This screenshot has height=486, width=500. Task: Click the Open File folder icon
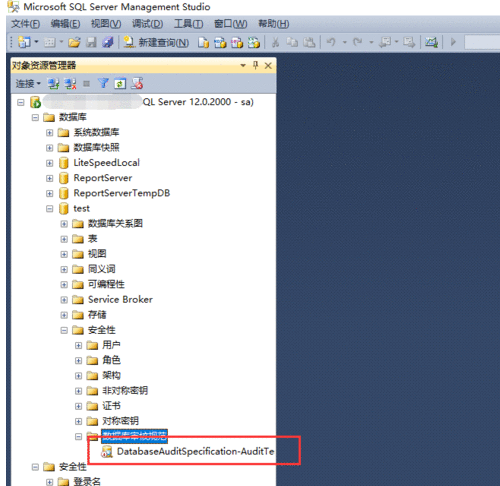click(74, 42)
